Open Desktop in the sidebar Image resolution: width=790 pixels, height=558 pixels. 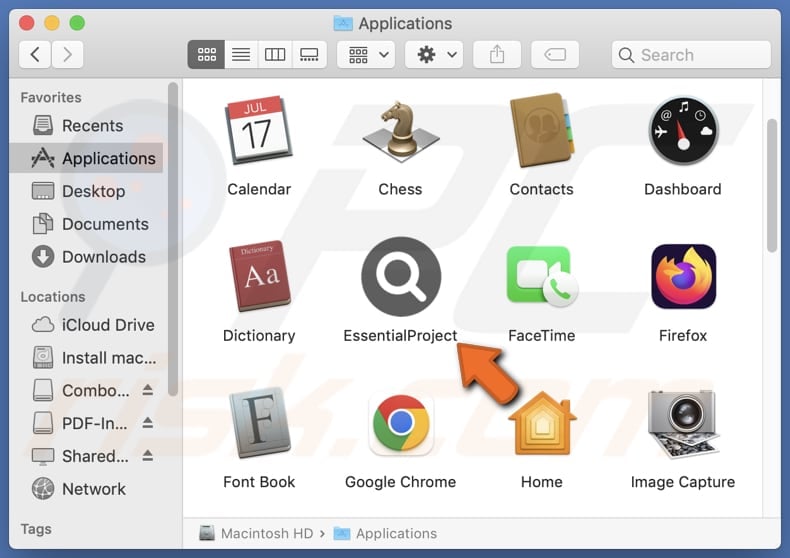coord(86,191)
